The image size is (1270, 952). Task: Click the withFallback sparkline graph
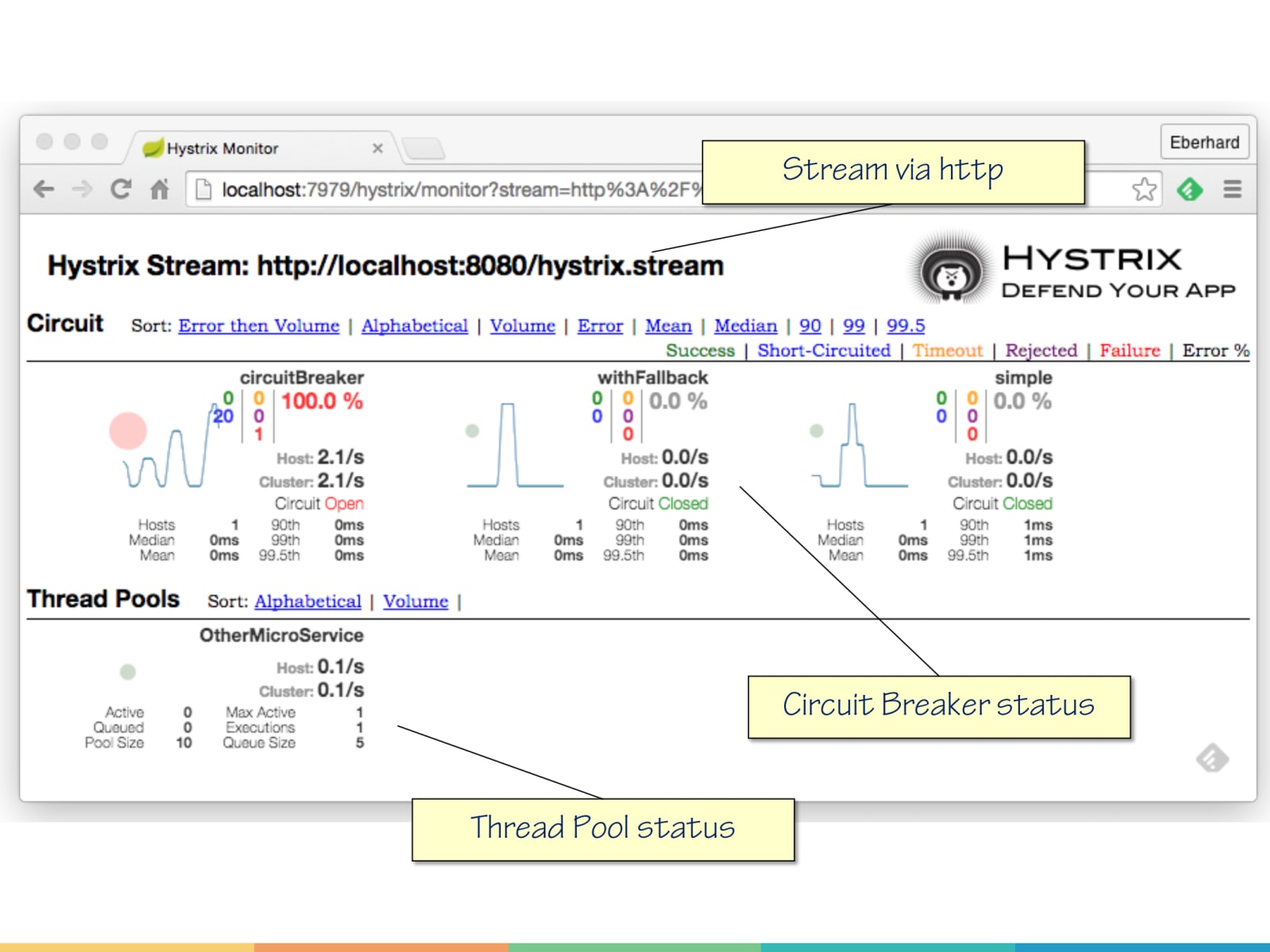[x=515, y=444]
